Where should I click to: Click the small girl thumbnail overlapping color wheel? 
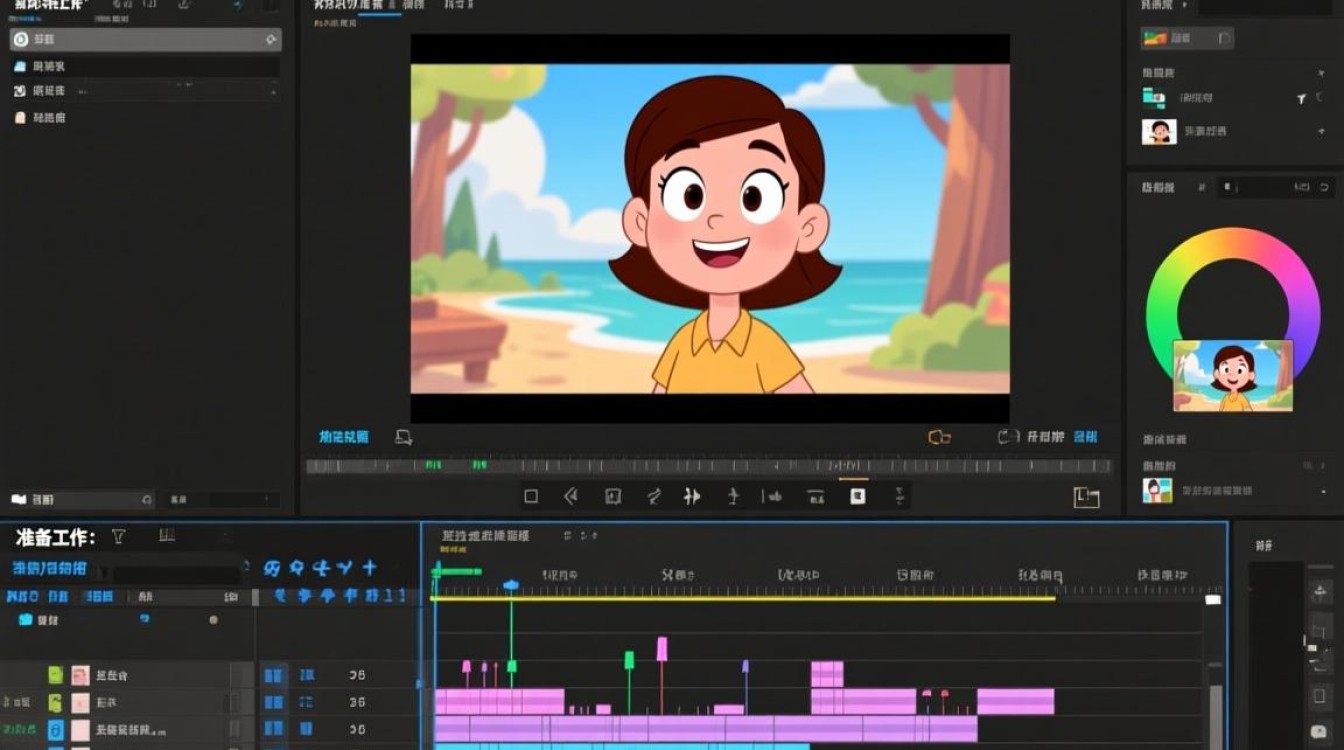click(1232, 376)
